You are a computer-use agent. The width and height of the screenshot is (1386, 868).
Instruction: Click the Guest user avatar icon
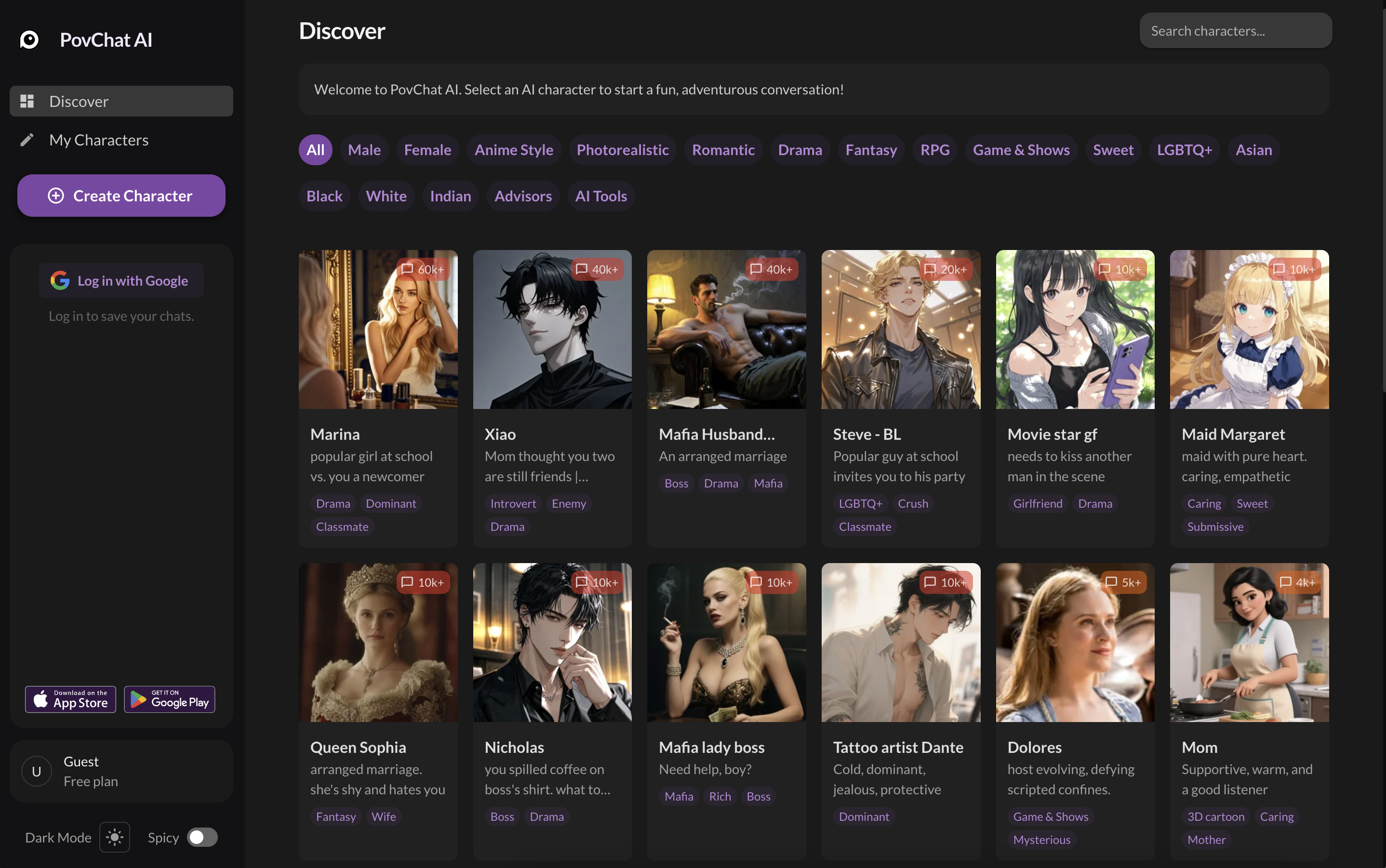[36, 771]
